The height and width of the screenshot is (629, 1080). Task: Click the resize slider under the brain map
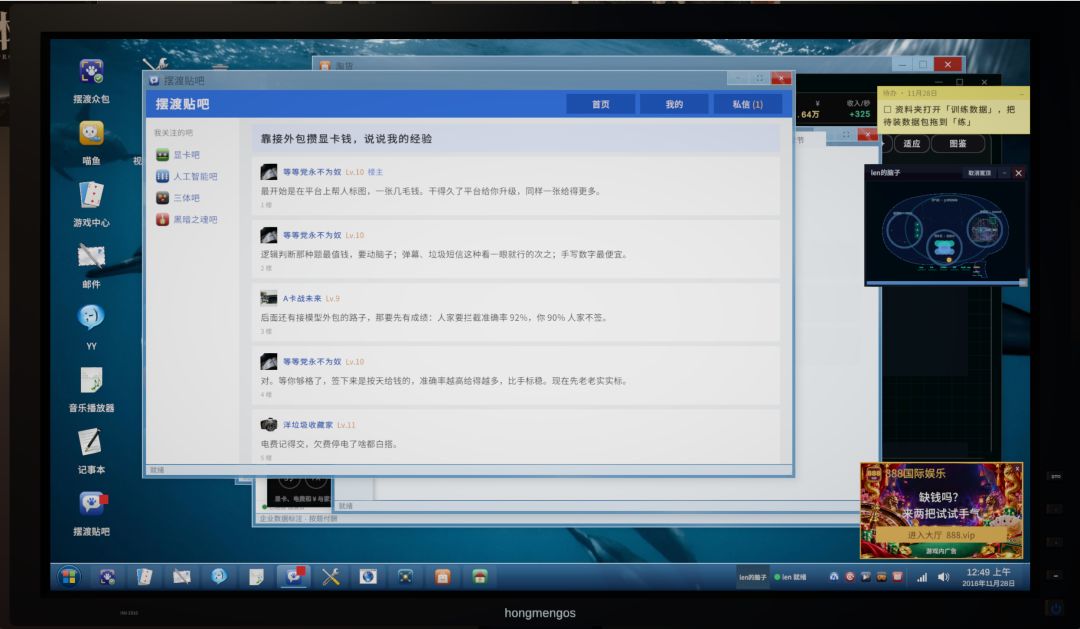(x=944, y=282)
